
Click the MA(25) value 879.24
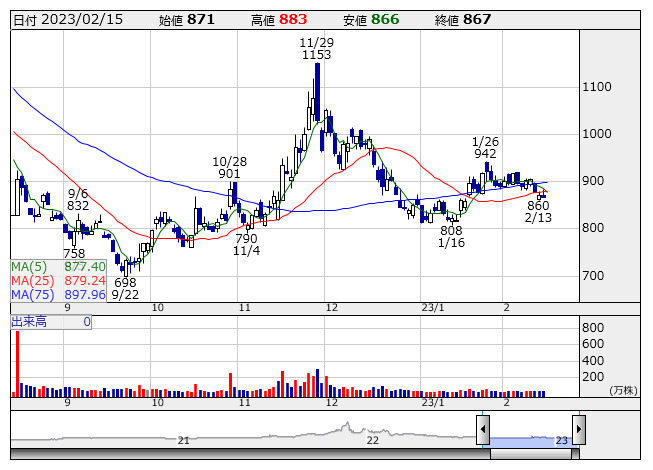coord(85,281)
